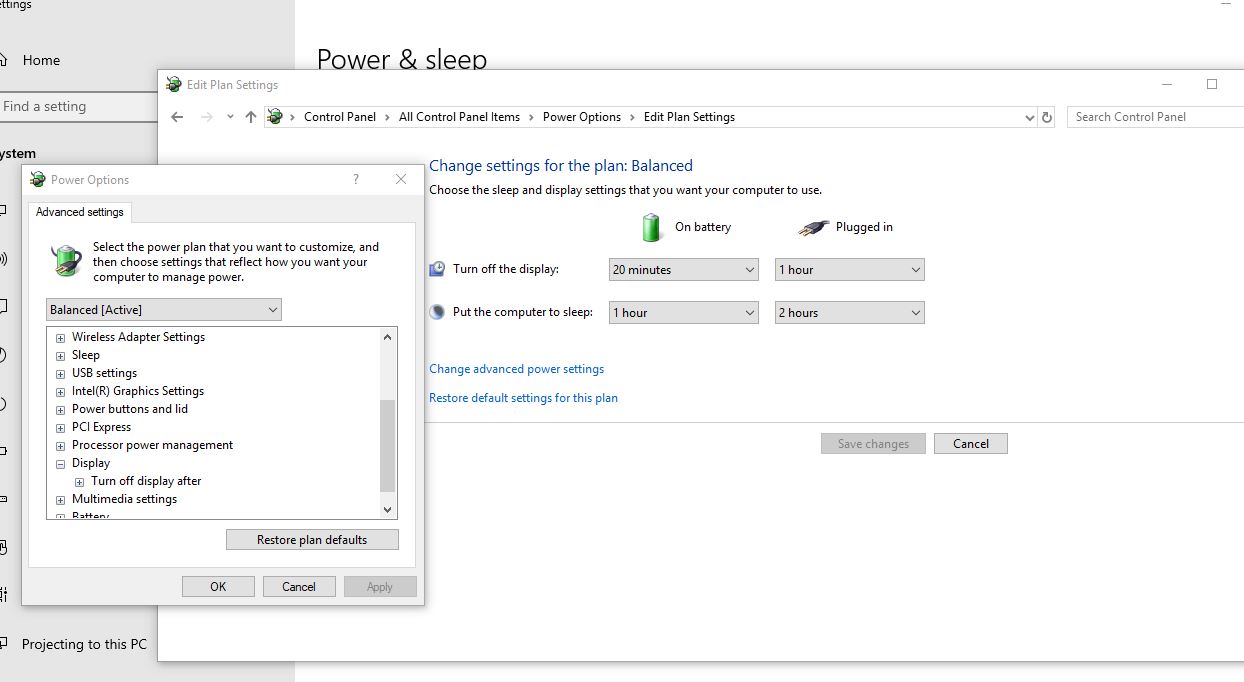The width and height of the screenshot is (1244, 682).
Task: Click the power plug icon above Plugged in
Action: [812, 227]
